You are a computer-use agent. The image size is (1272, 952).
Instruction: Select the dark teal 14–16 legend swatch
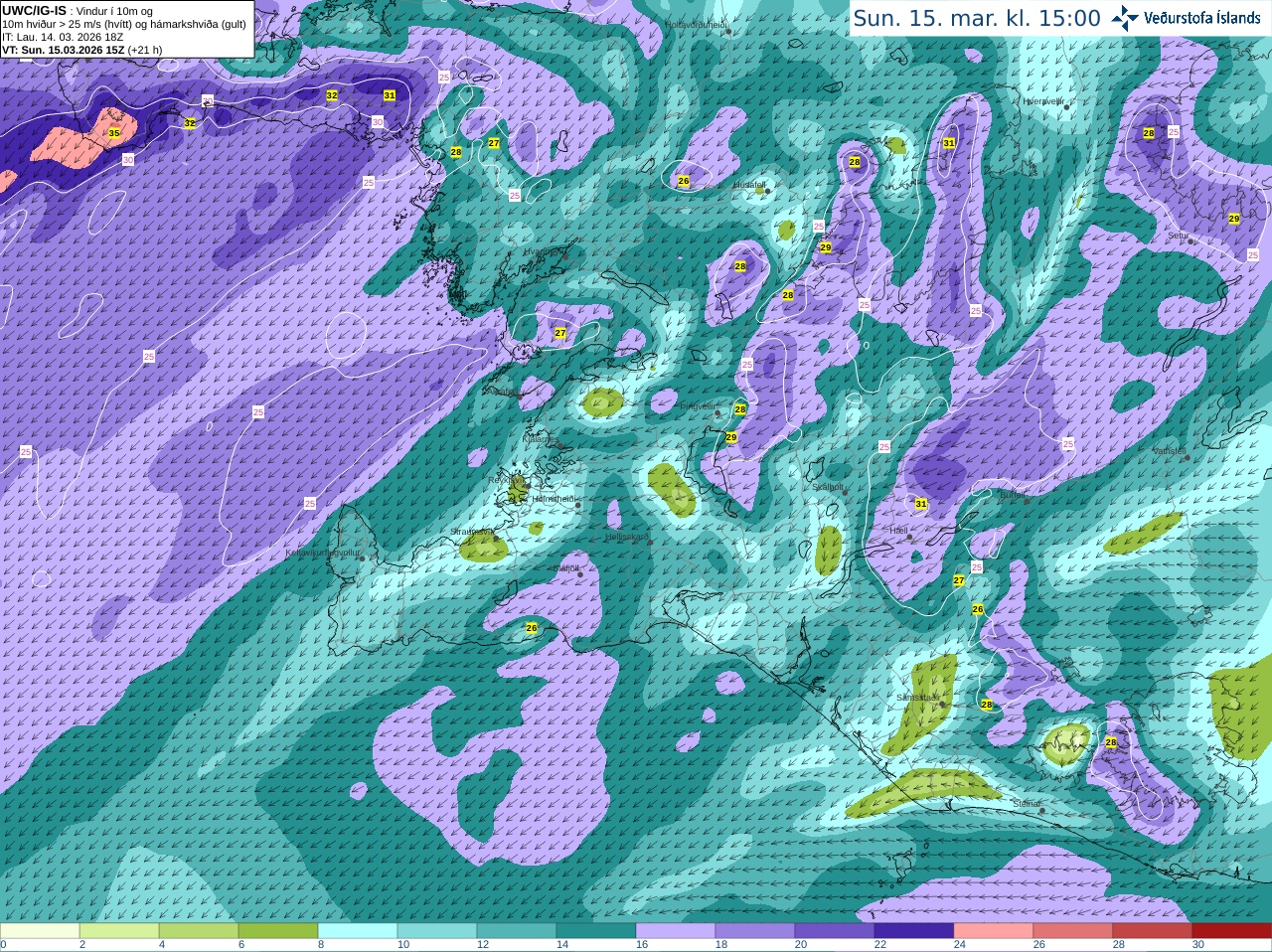(x=596, y=931)
